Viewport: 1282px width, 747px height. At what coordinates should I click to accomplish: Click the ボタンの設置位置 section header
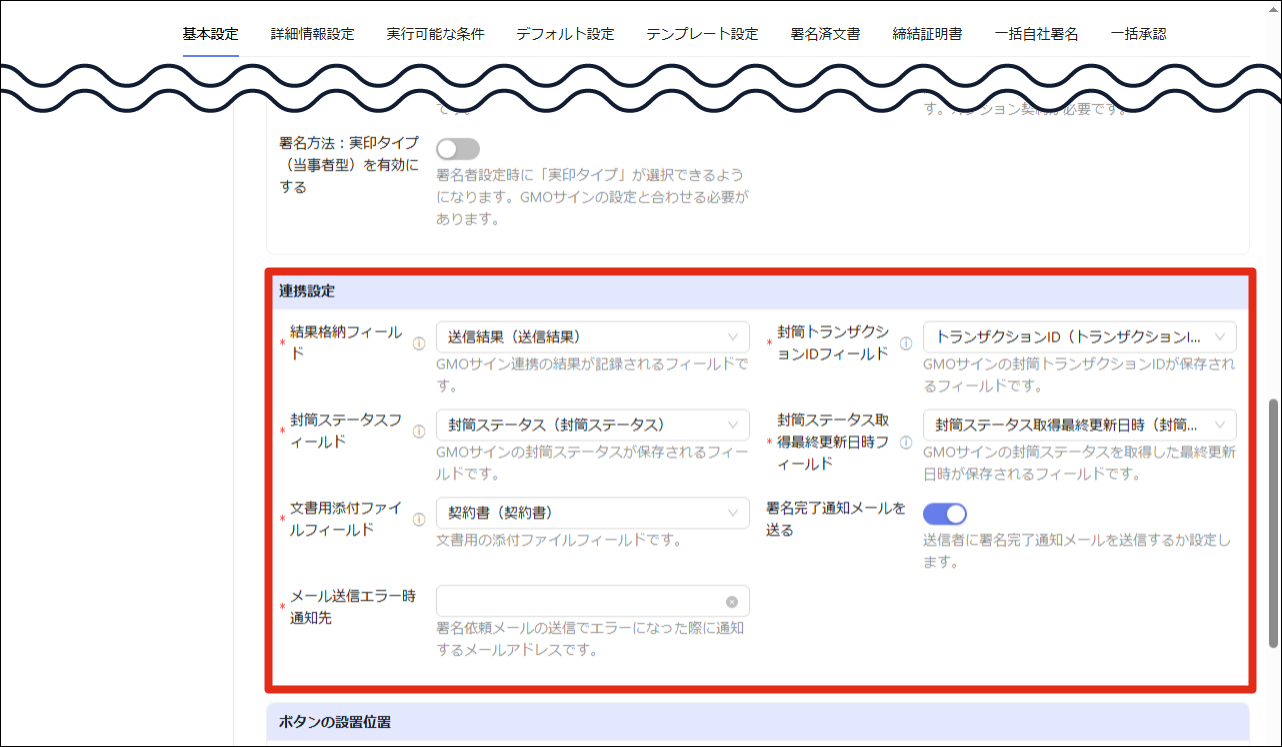click(x=758, y=721)
